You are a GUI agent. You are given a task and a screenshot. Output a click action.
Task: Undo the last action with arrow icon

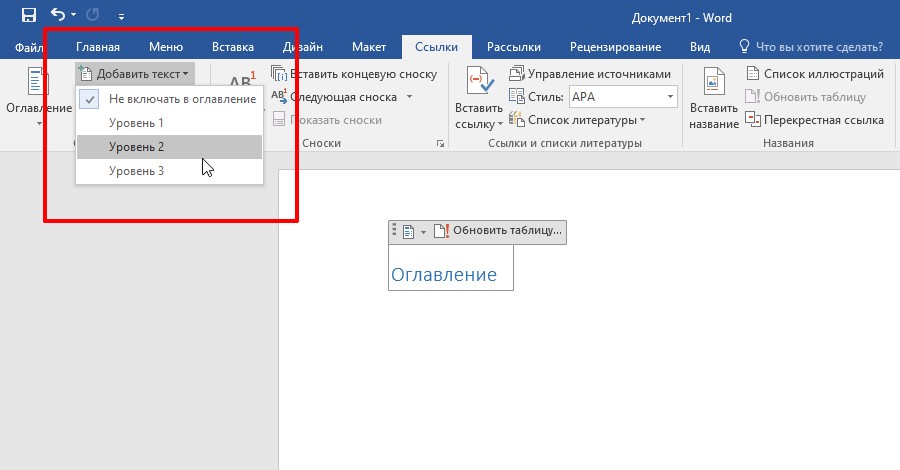click(57, 14)
